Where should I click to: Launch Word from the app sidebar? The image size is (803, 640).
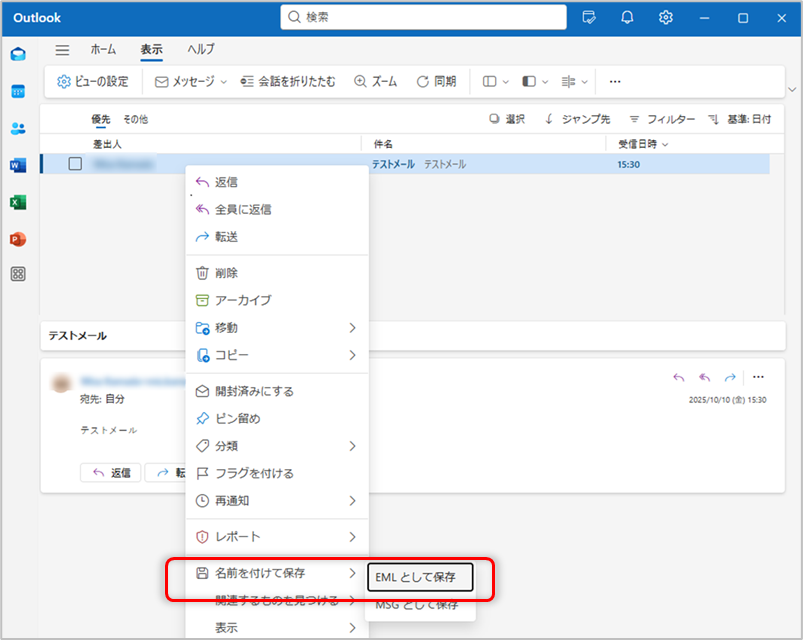pos(18,165)
